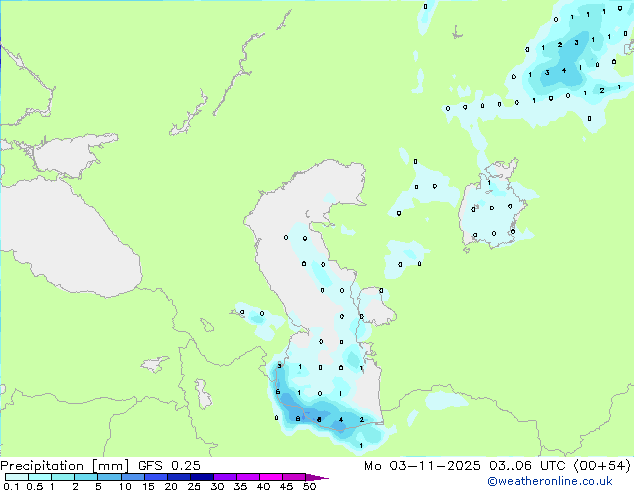Click the "GFS" model name text
Screen dimensions: 634x490
[150, 466]
